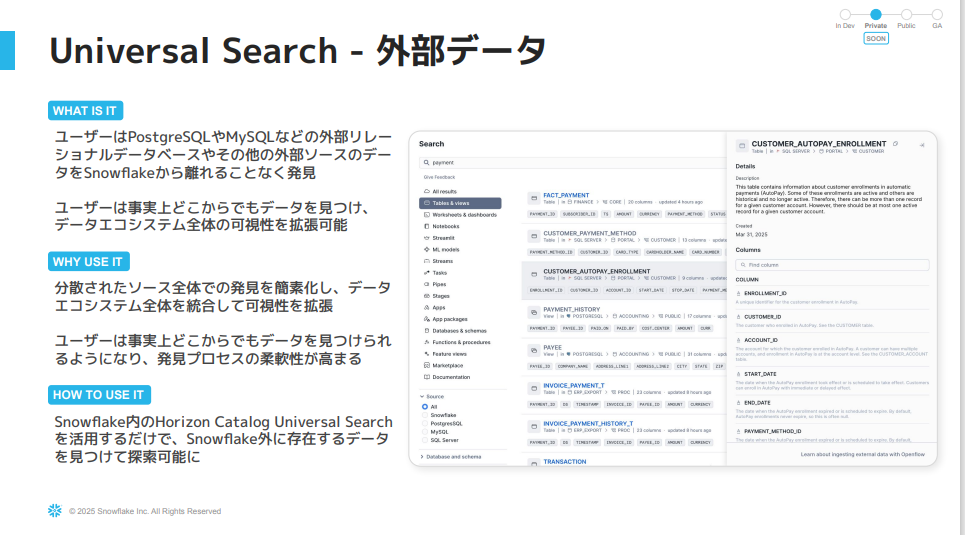
Task: Click the Documentation icon
Action: pyautogui.click(x=426, y=377)
